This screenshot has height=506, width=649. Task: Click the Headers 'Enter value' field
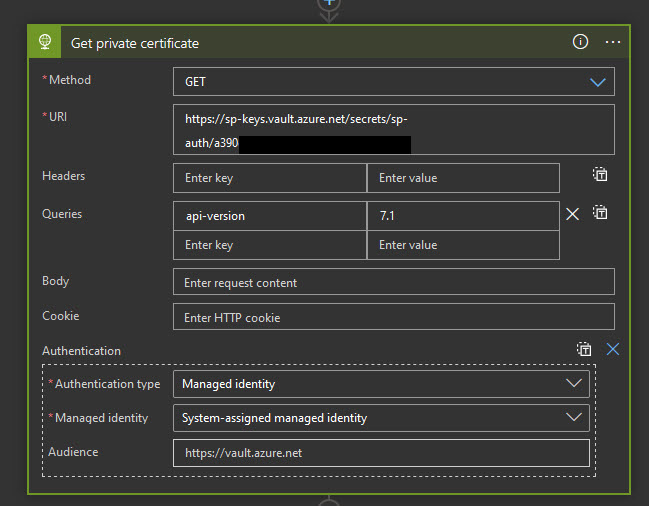pos(463,178)
